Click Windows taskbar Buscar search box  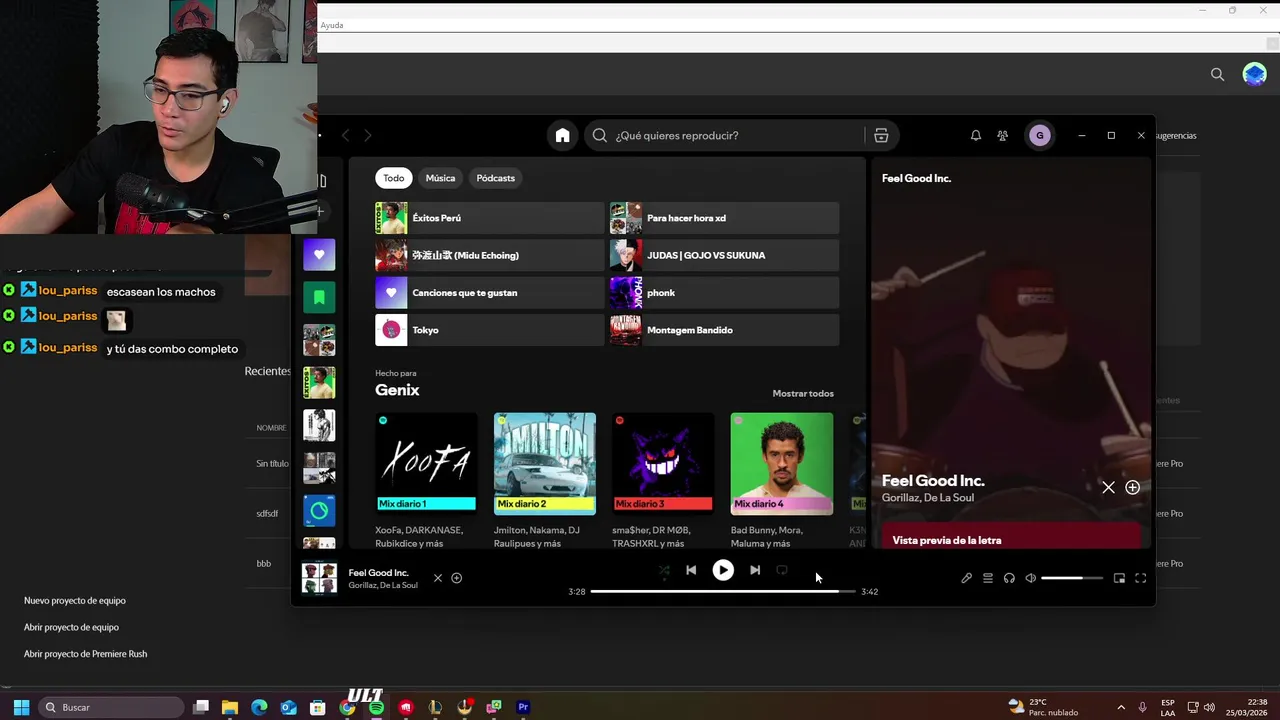click(x=111, y=707)
